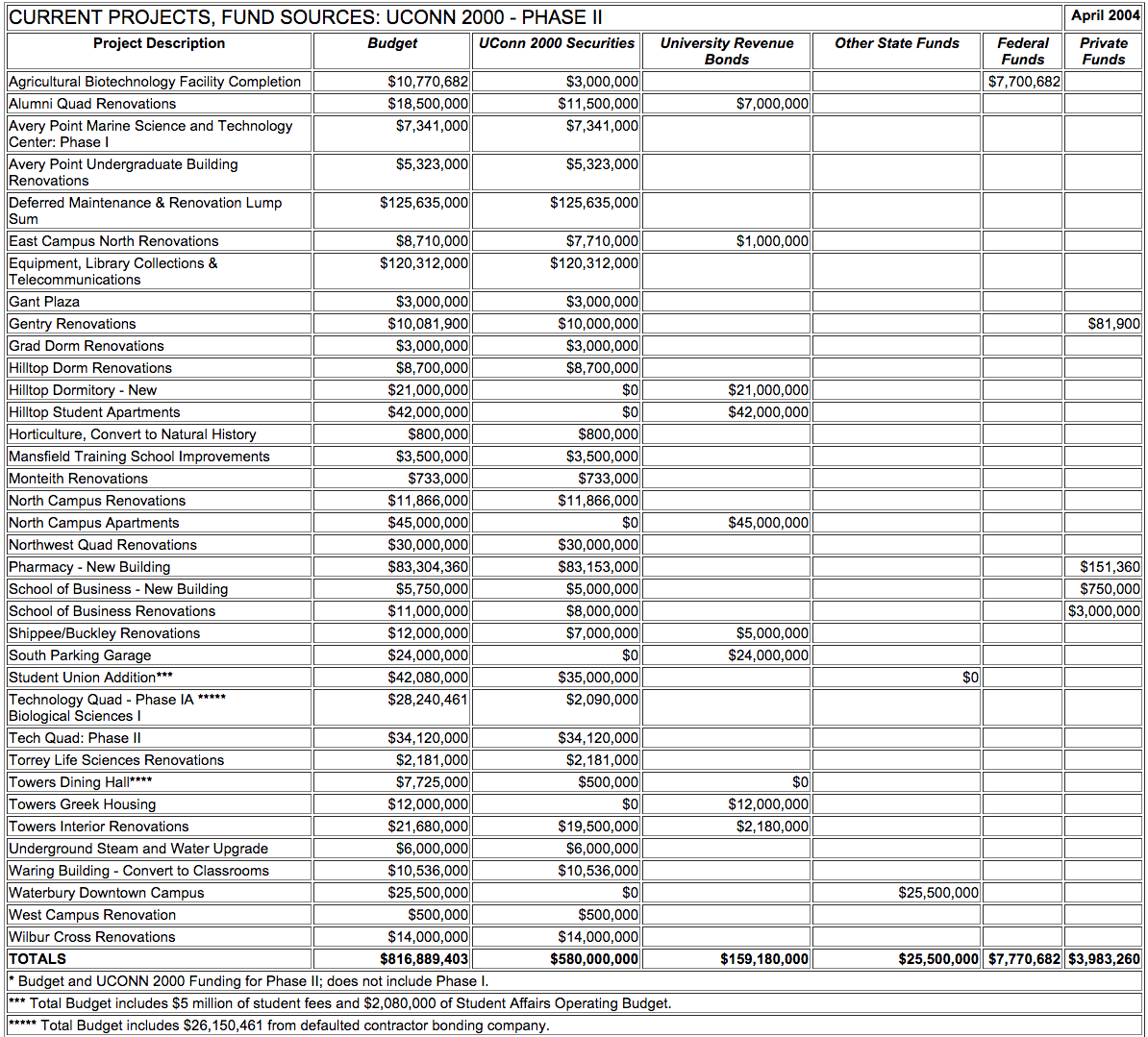Image resolution: width=1148 pixels, height=1037 pixels.
Task: Select the Other State Funds header
Action: coord(896,43)
